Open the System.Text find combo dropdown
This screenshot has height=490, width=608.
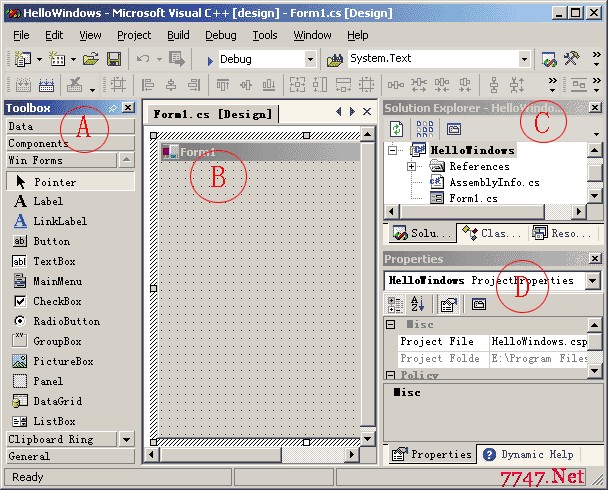click(524, 59)
